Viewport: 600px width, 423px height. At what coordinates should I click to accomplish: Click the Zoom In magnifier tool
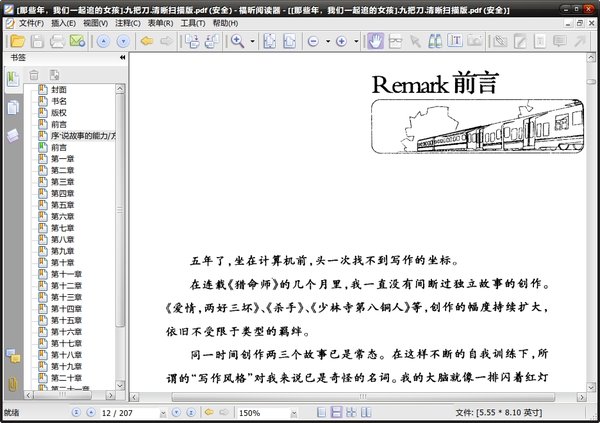(x=238, y=42)
